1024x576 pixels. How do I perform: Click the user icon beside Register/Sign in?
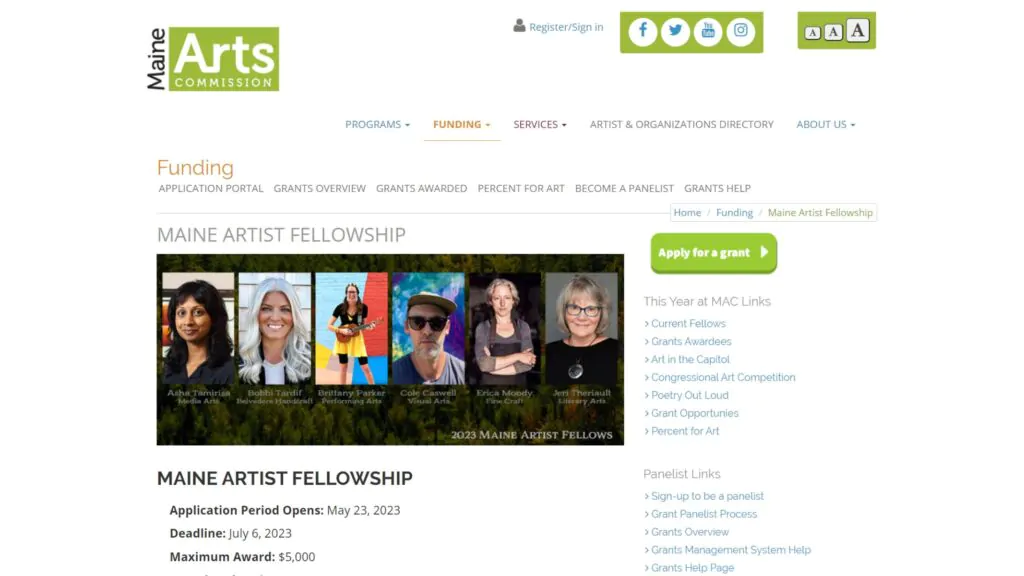pos(519,25)
